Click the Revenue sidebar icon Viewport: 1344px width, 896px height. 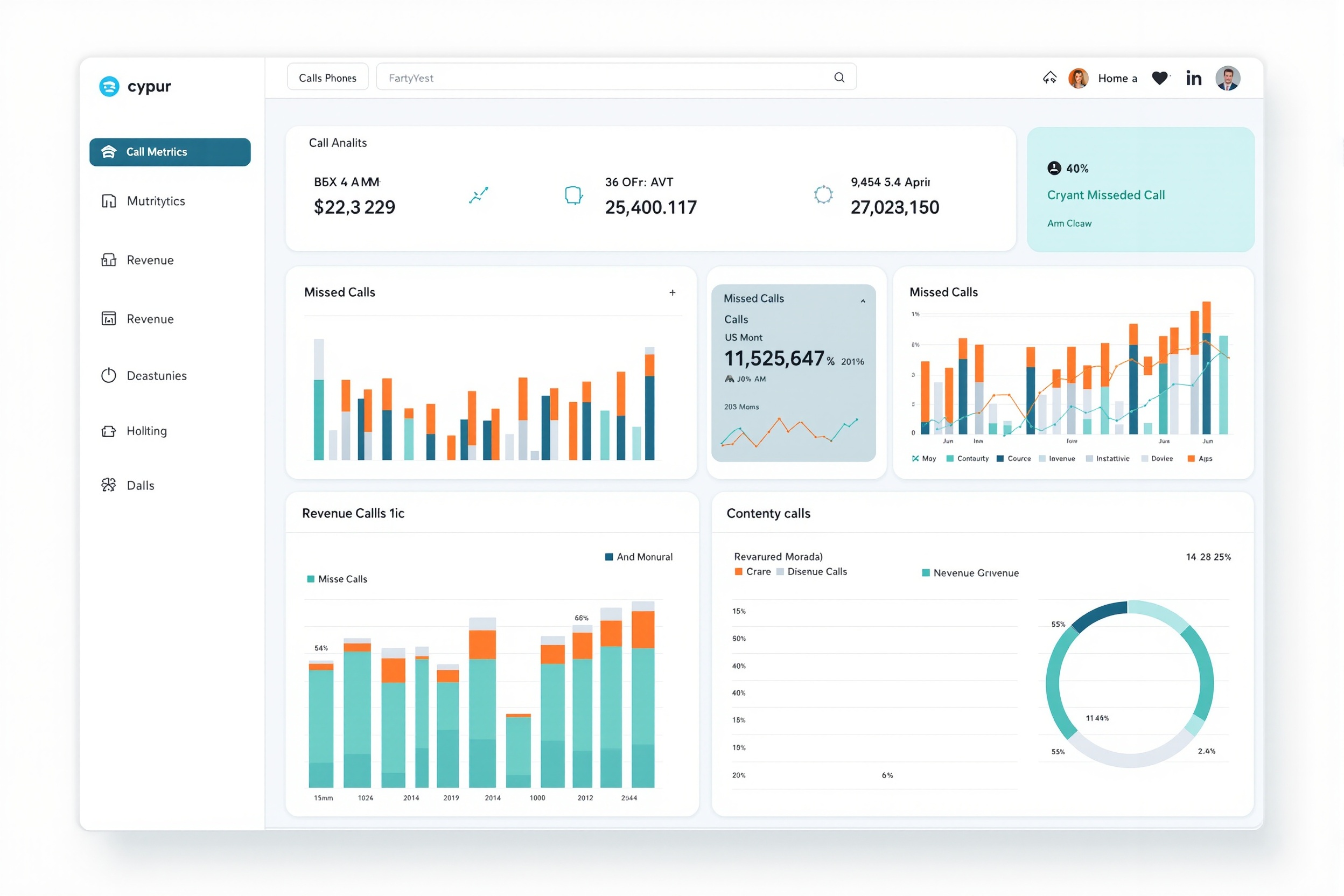pyautogui.click(x=109, y=260)
